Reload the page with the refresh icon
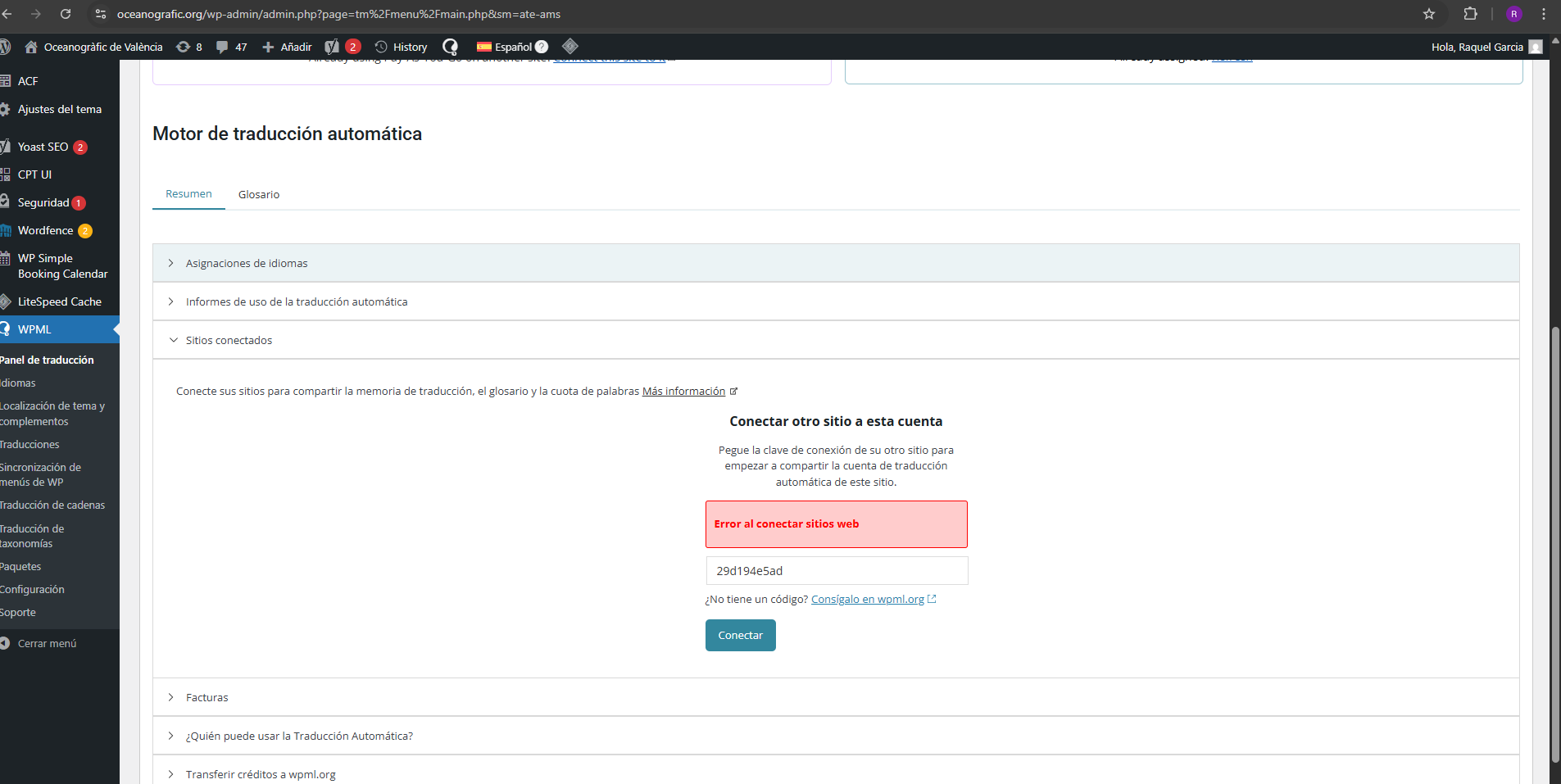Screen dimensions: 1561x784 pos(66,14)
